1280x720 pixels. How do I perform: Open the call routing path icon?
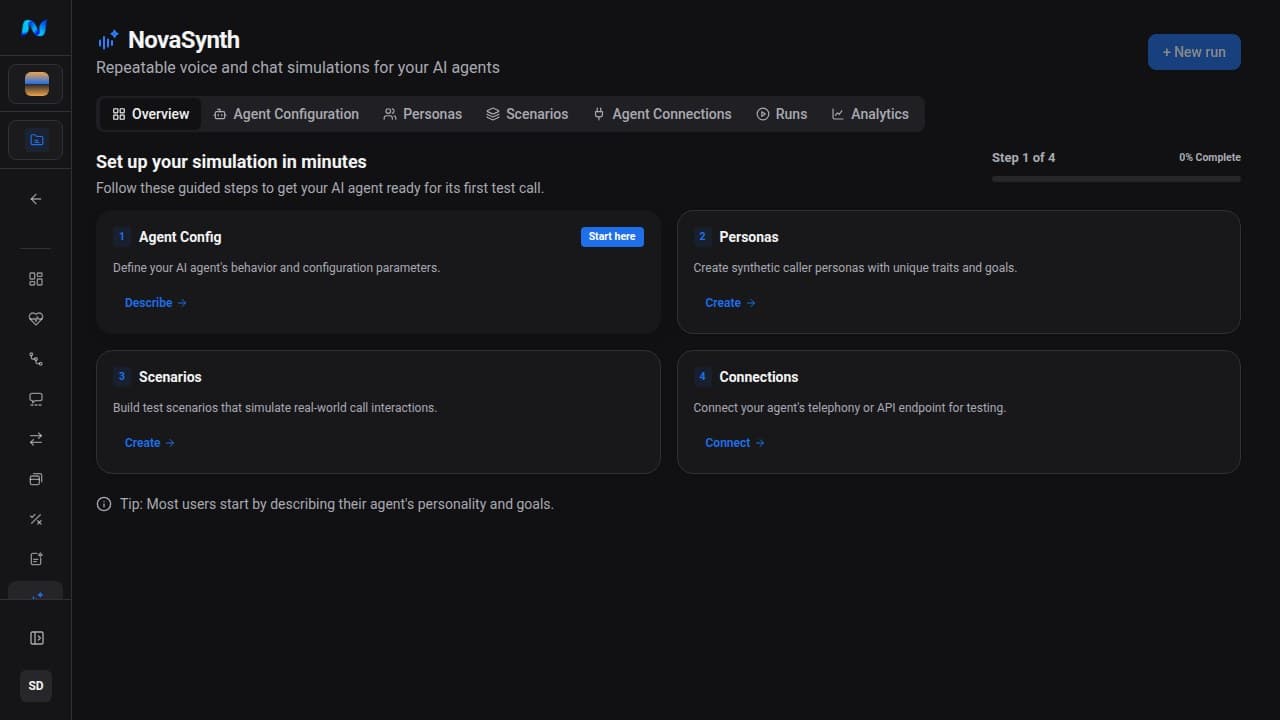coord(36,359)
